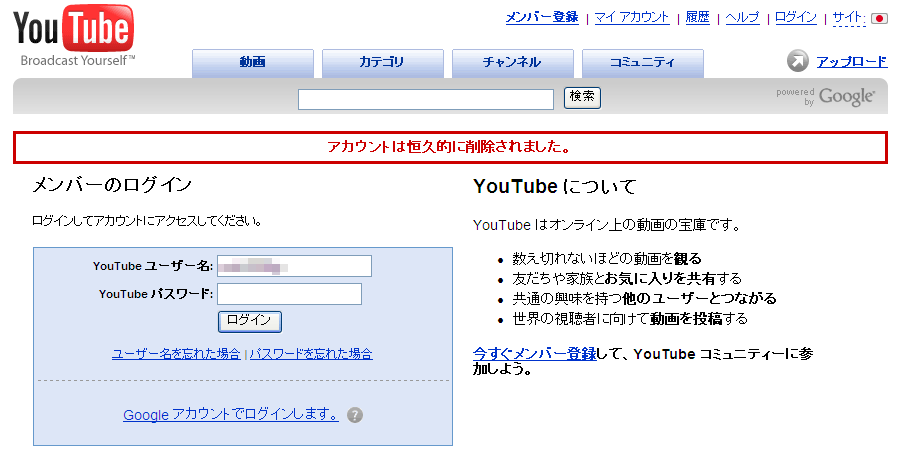Click the ログイン form button
The width and height of the screenshot is (906, 463).
[x=250, y=321]
